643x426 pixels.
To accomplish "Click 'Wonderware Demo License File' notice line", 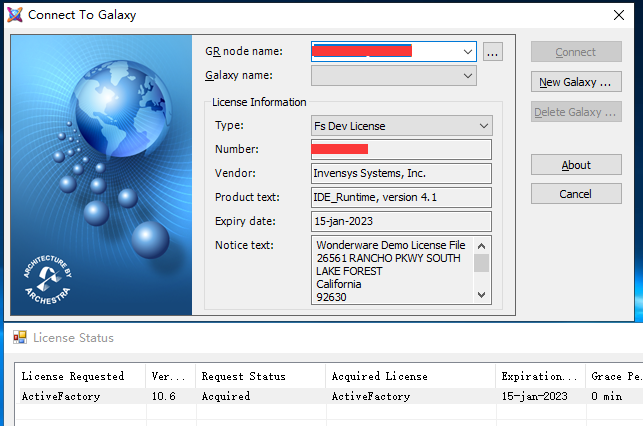I will pos(391,245).
